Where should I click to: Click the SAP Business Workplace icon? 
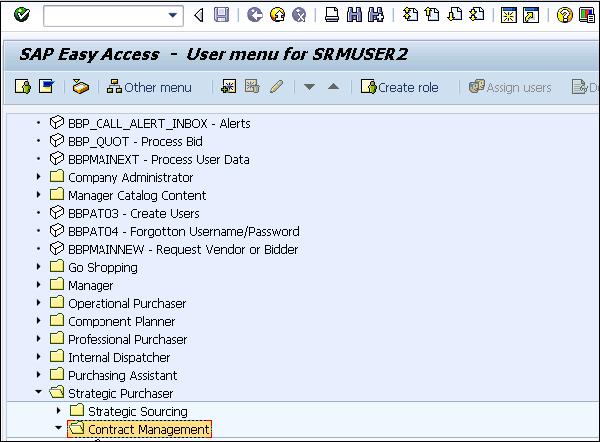click(81, 87)
